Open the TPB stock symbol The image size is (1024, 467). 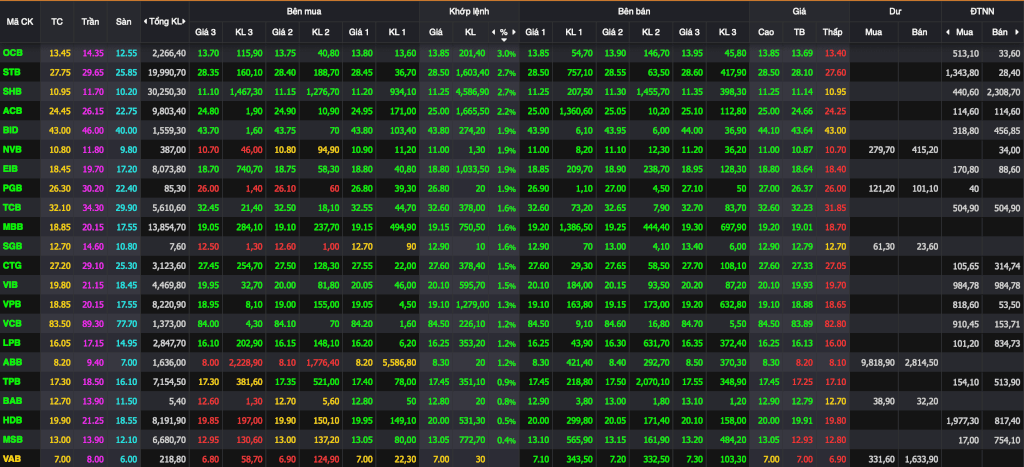coord(11,382)
